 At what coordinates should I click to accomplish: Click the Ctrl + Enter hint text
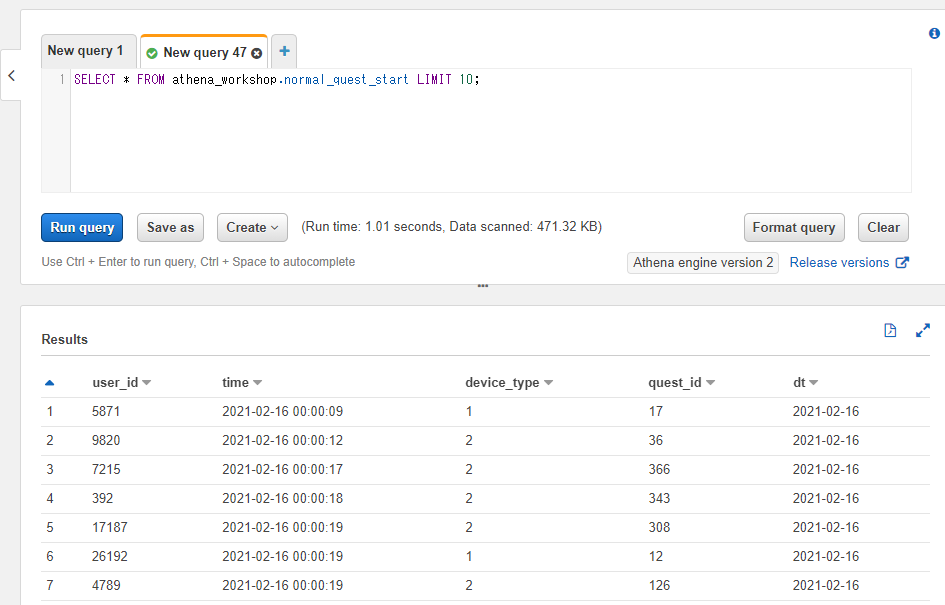pos(198,262)
